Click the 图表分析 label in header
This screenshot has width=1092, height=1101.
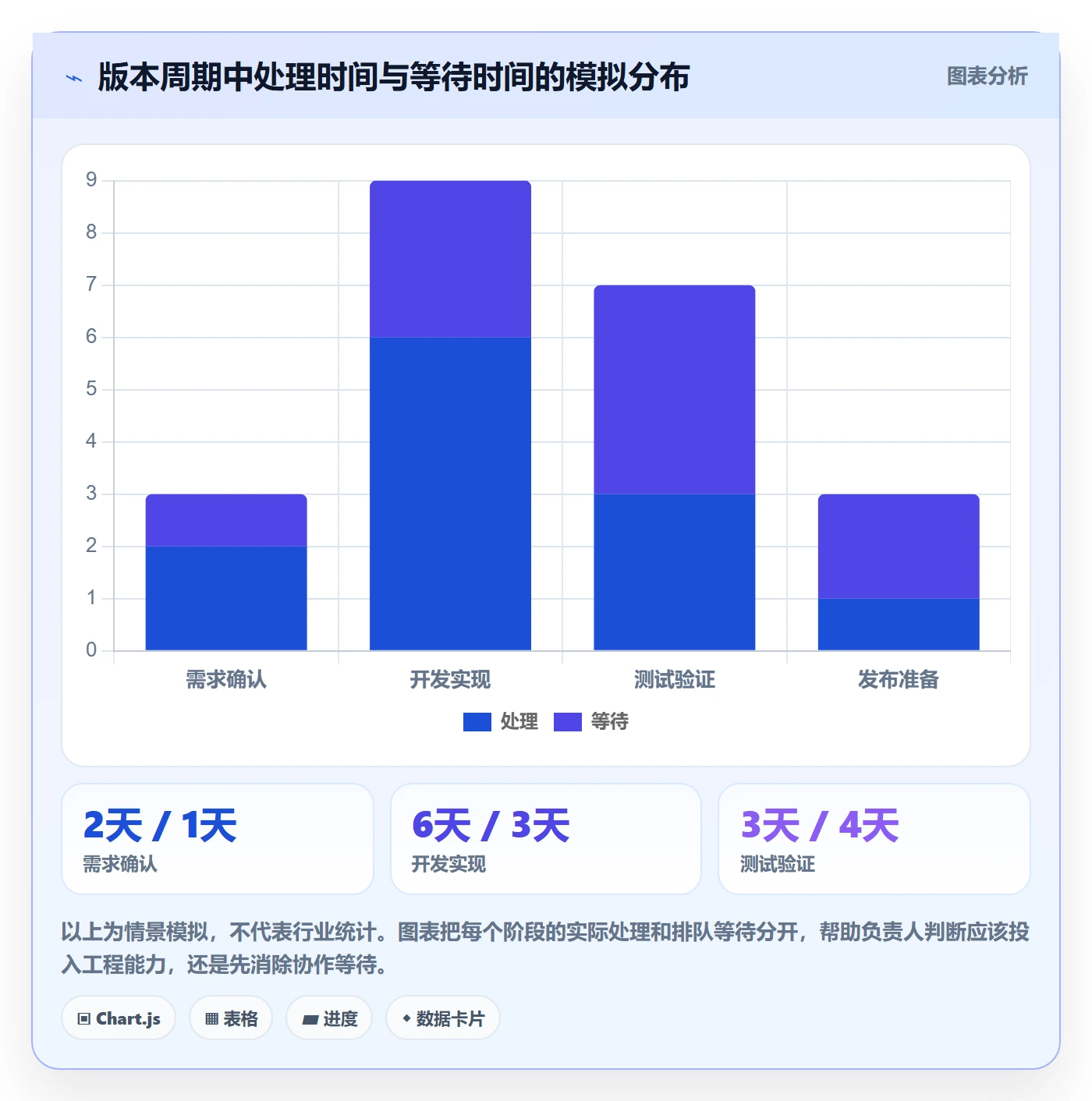[987, 76]
